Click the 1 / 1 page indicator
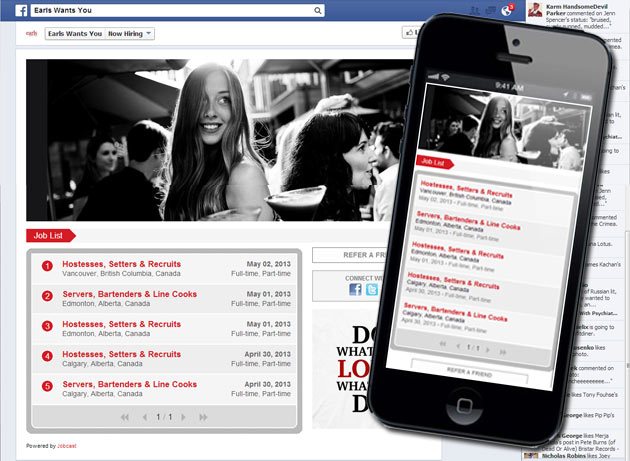 [164, 417]
